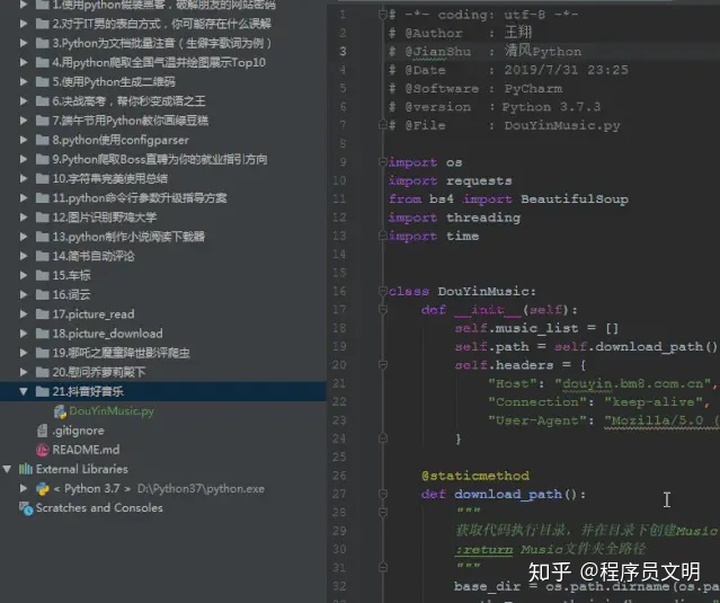
Task: Click the 16.词云 folder icon
Action: click(x=42, y=294)
